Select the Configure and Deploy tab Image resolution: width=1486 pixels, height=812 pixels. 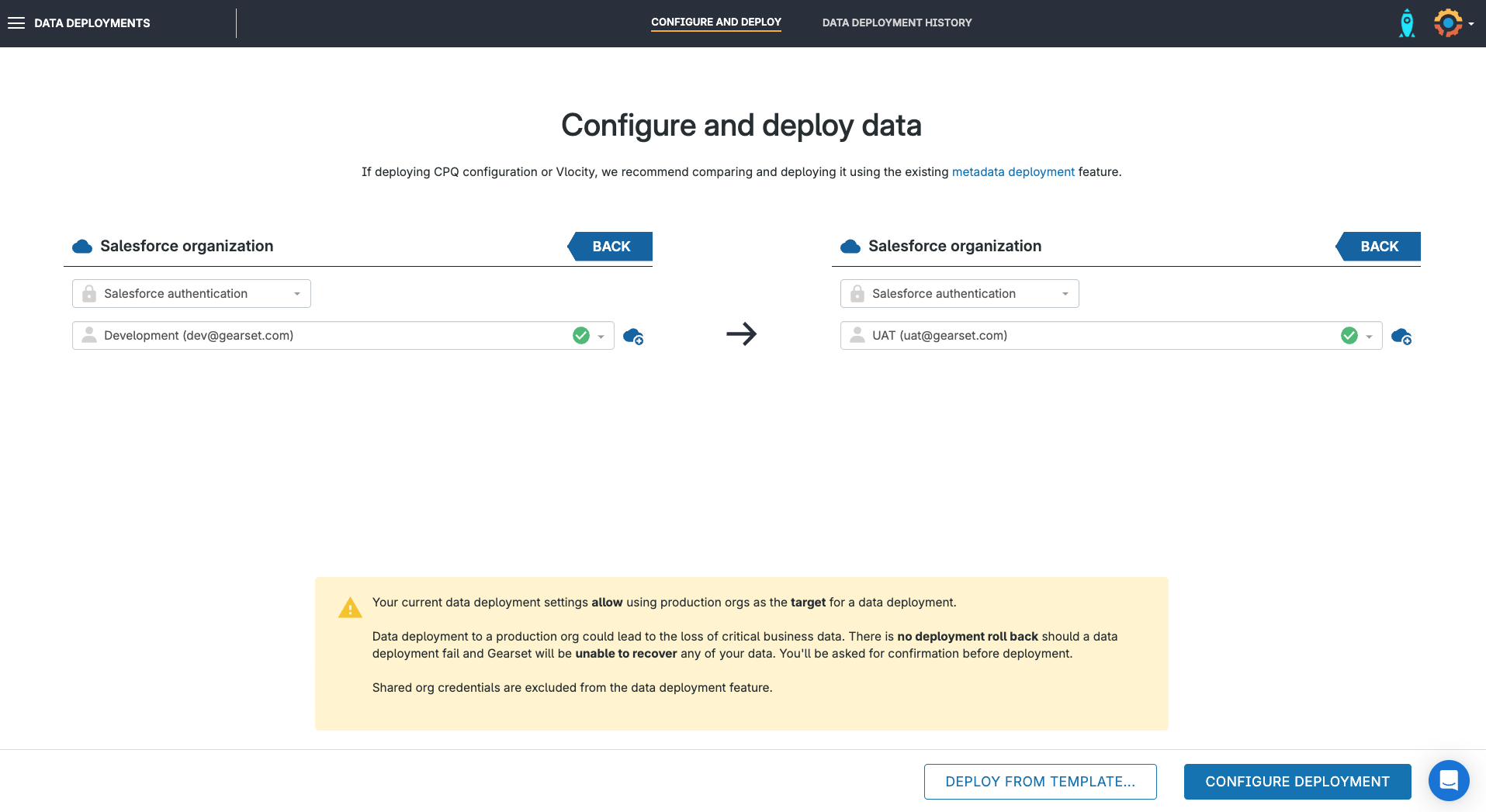pos(715,22)
